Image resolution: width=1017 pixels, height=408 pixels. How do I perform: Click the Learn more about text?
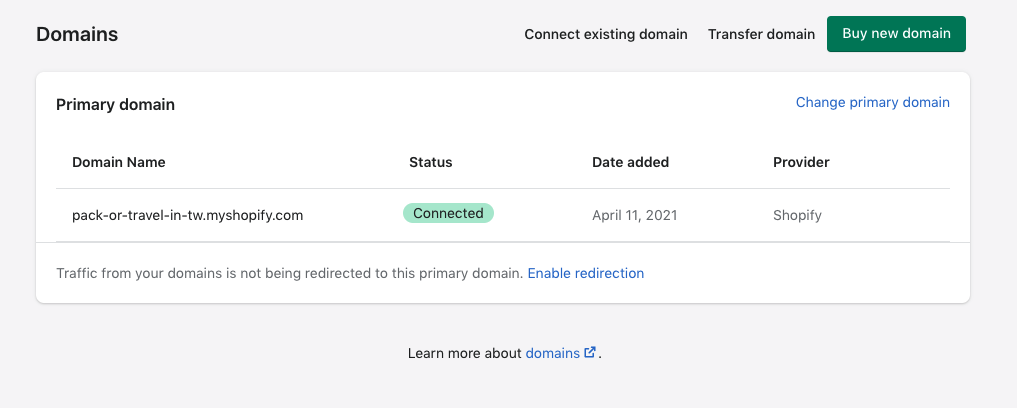[x=464, y=353]
